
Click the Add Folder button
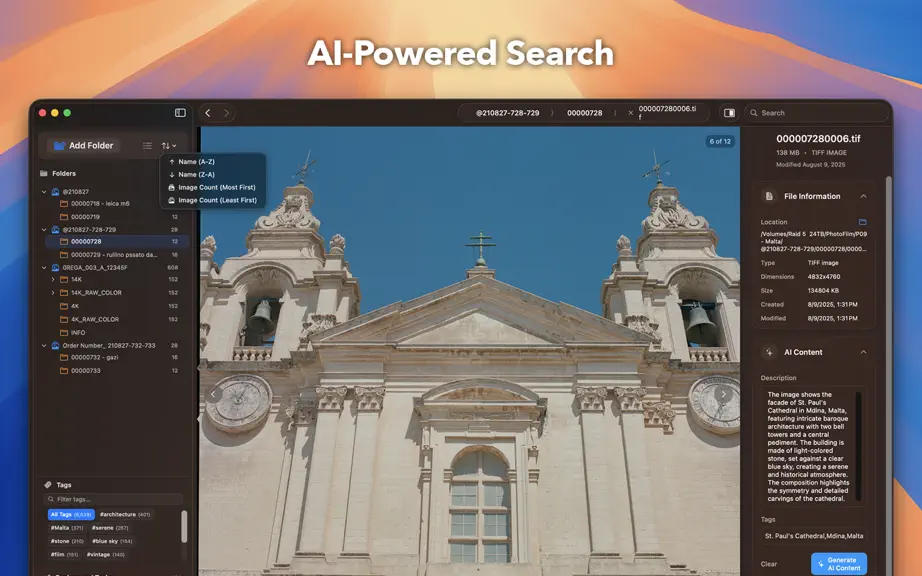point(83,145)
